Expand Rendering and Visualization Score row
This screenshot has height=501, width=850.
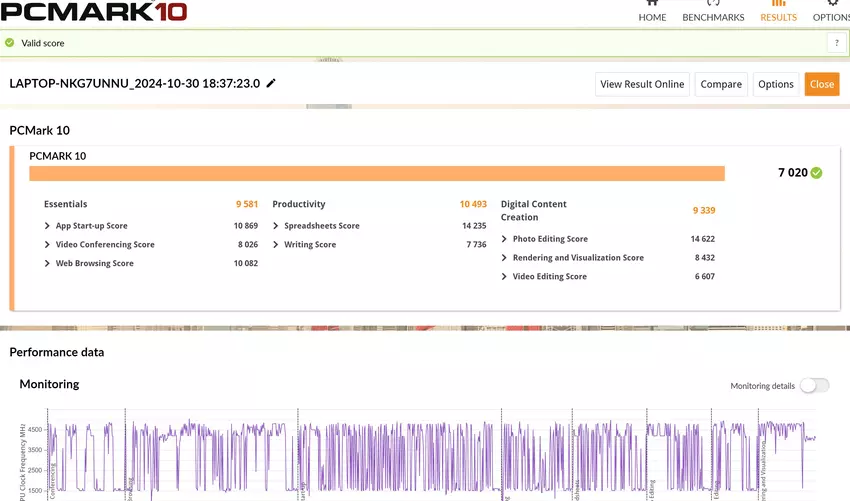click(x=504, y=258)
